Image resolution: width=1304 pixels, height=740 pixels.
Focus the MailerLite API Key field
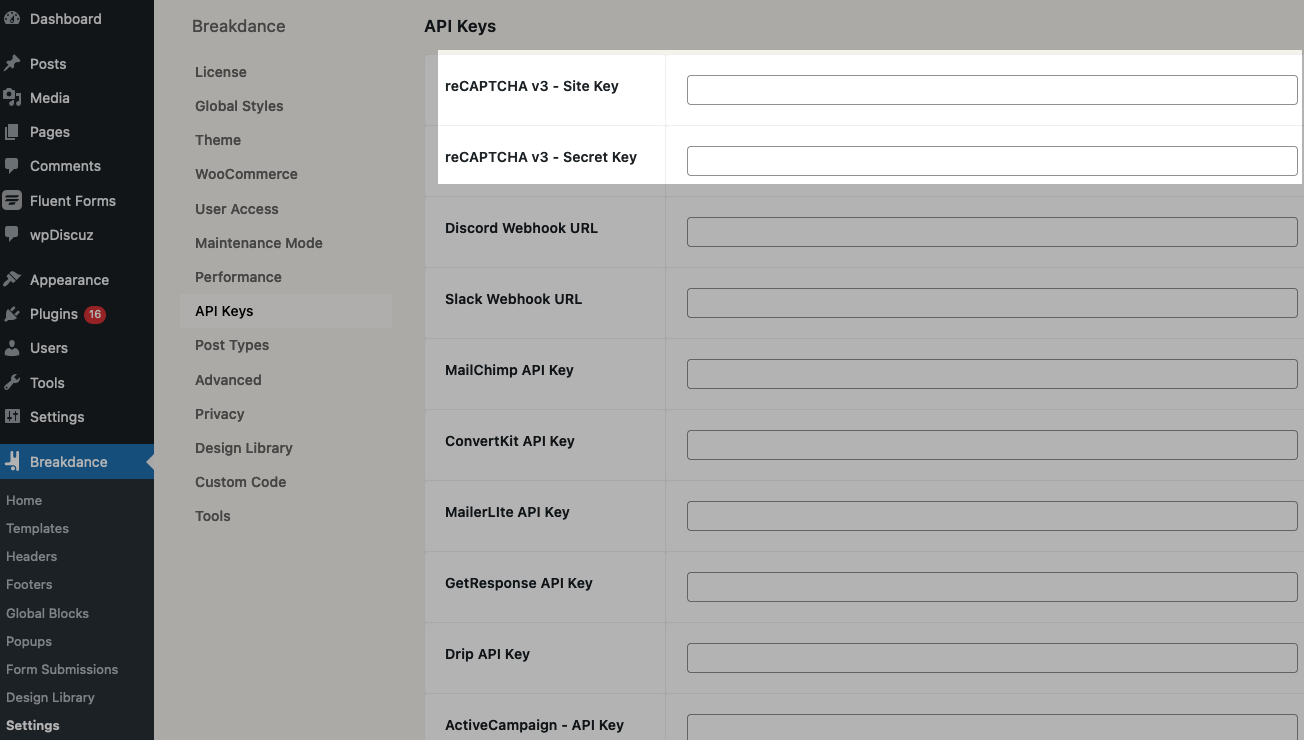click(992, 516)
